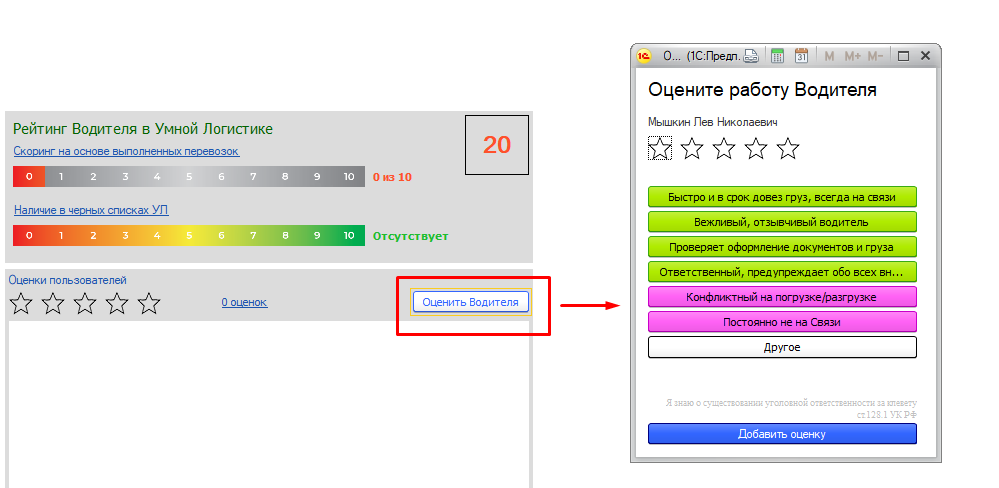Viewport: 999px width, 488px height.
Task: Choose 'Вежливый, отзывчивый водитель' option
Action: point(782,222)
